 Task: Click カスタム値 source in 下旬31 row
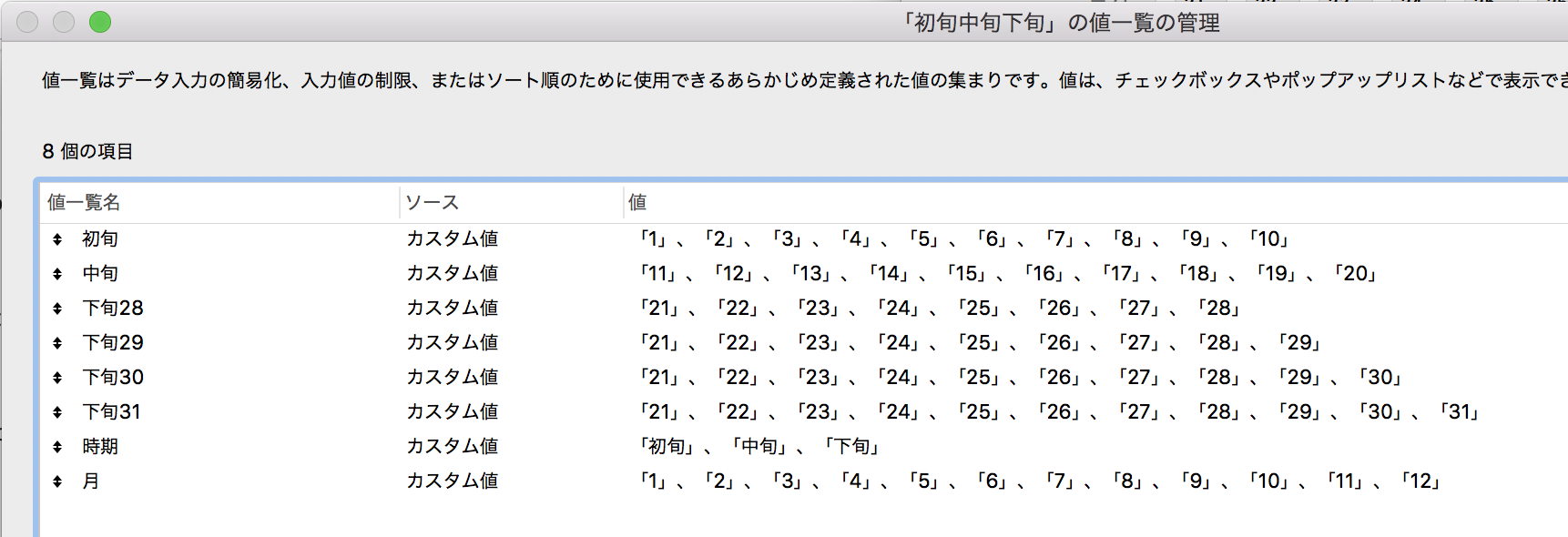tap(452, 411)
